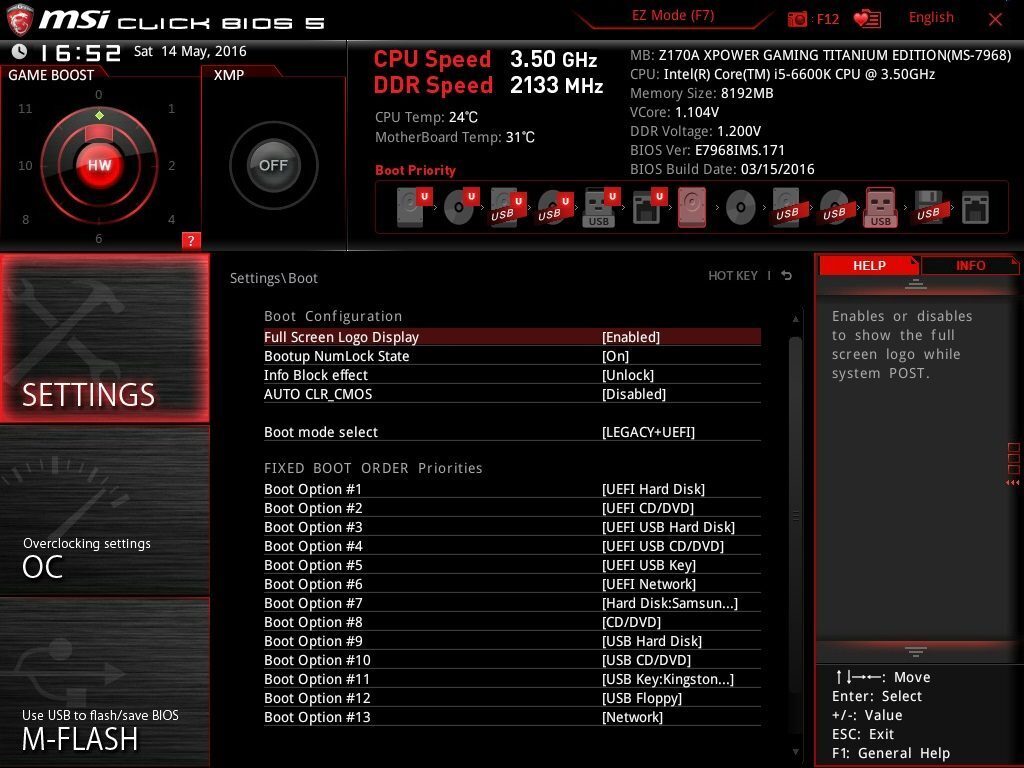The image size is (1024, 768).
Task: Click the UEFI network boot priority icon
Action: [x=648, y=208]
